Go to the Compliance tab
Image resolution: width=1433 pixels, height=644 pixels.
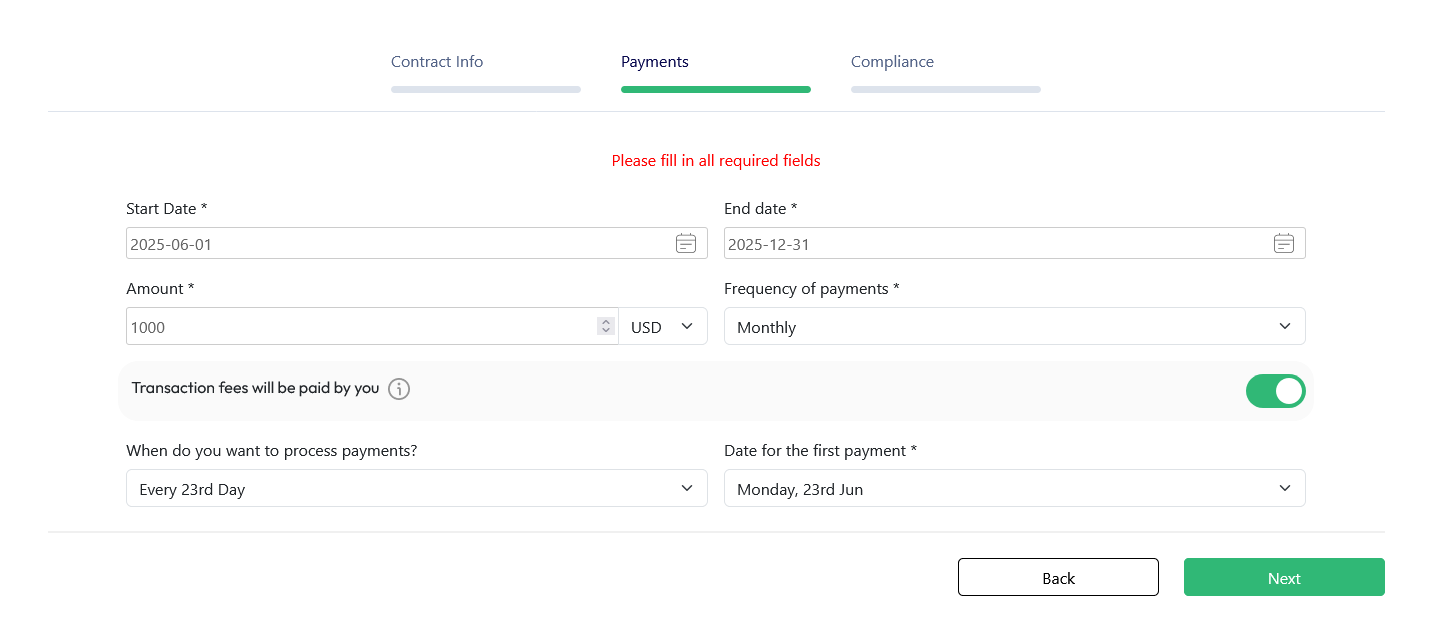pyautogui.click(x=892, y=62)
